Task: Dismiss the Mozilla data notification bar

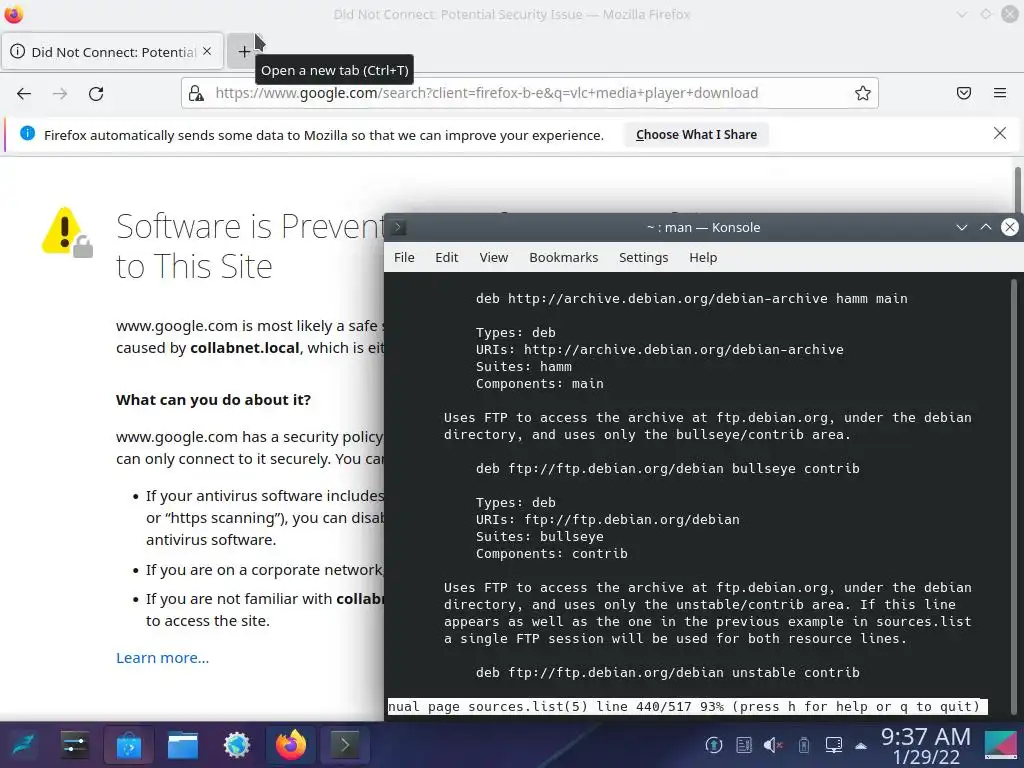Action: (x=1000, y=133)
